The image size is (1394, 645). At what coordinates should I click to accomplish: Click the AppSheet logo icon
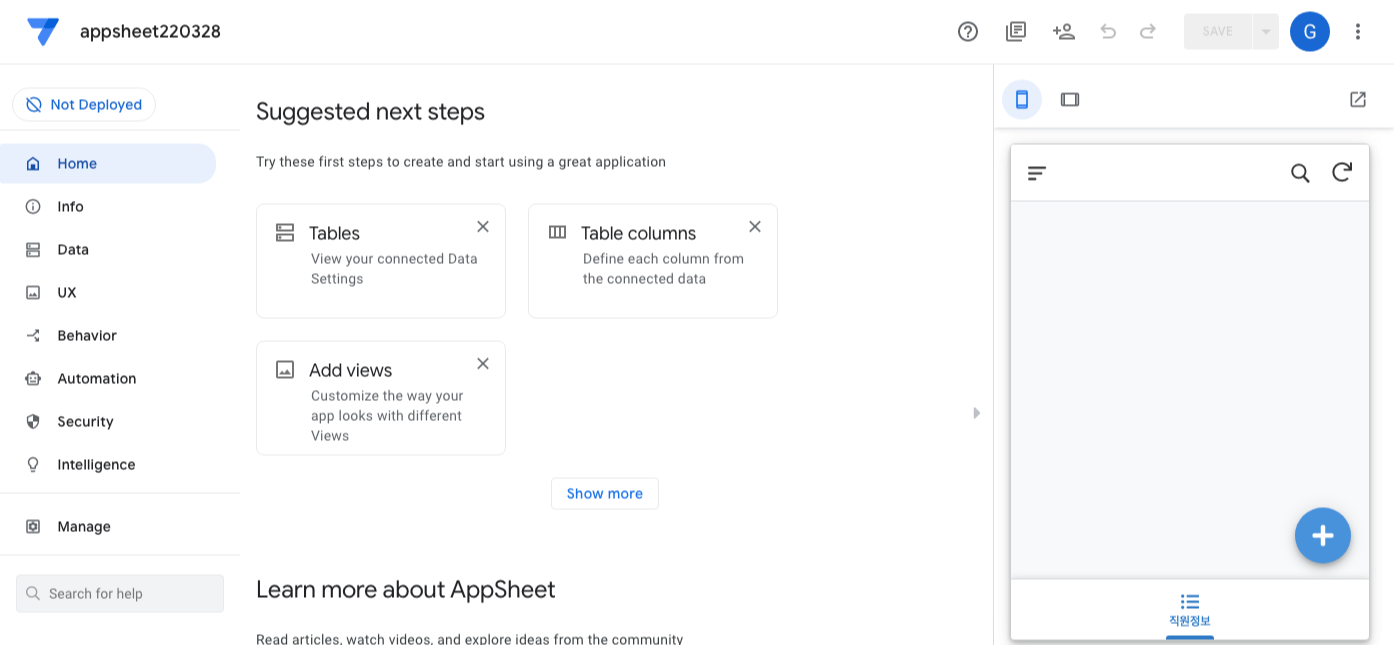[43, 32]
